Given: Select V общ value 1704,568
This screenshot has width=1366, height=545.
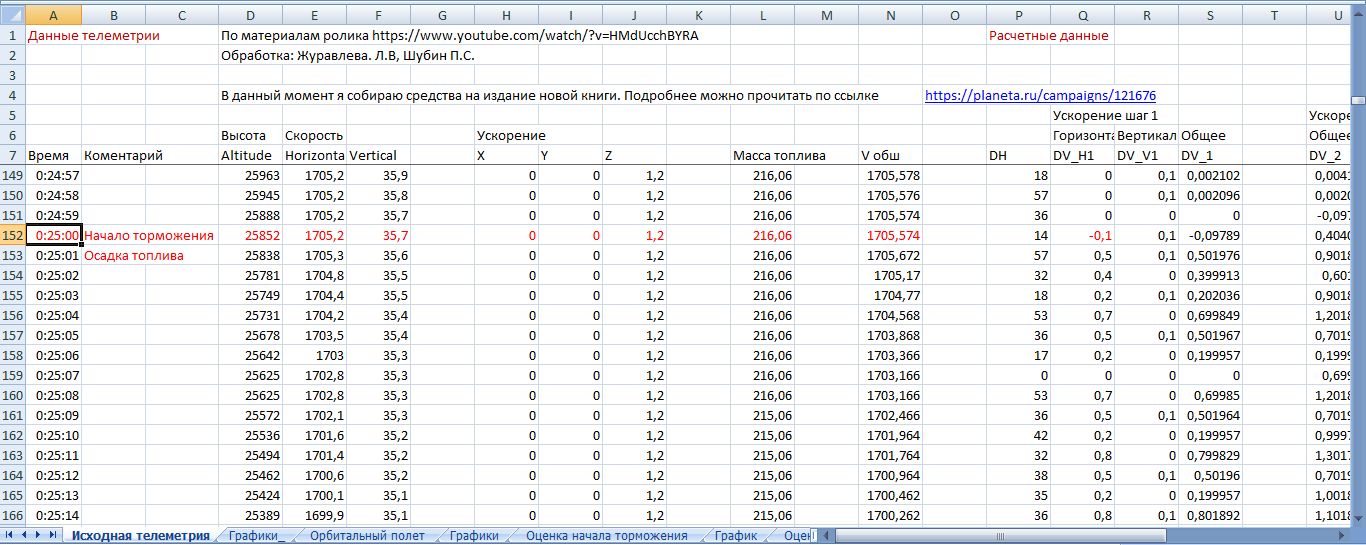Looking at the screenshot, I should 890,315.
